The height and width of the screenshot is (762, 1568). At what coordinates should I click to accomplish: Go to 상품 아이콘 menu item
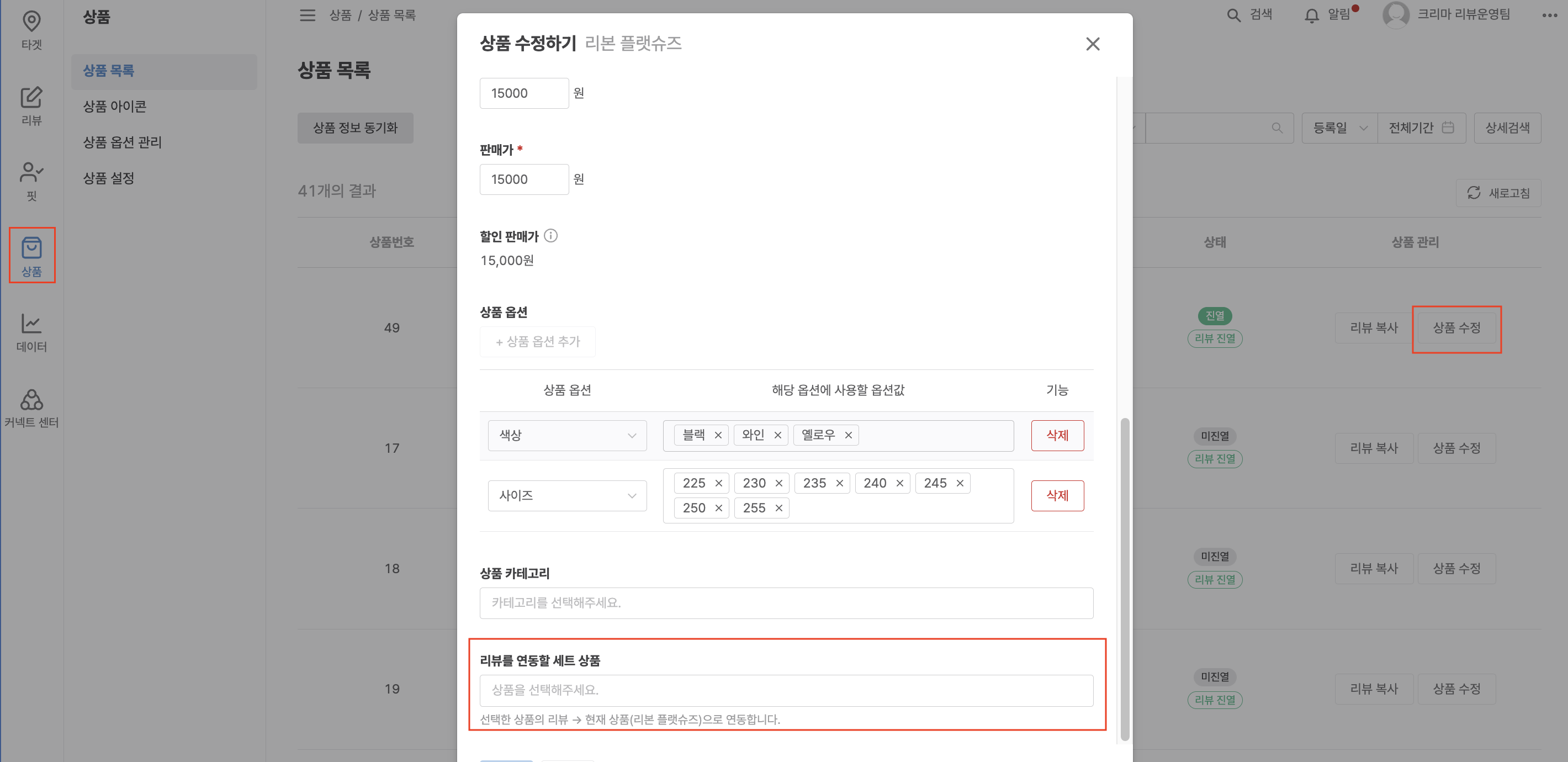[115, 106]
